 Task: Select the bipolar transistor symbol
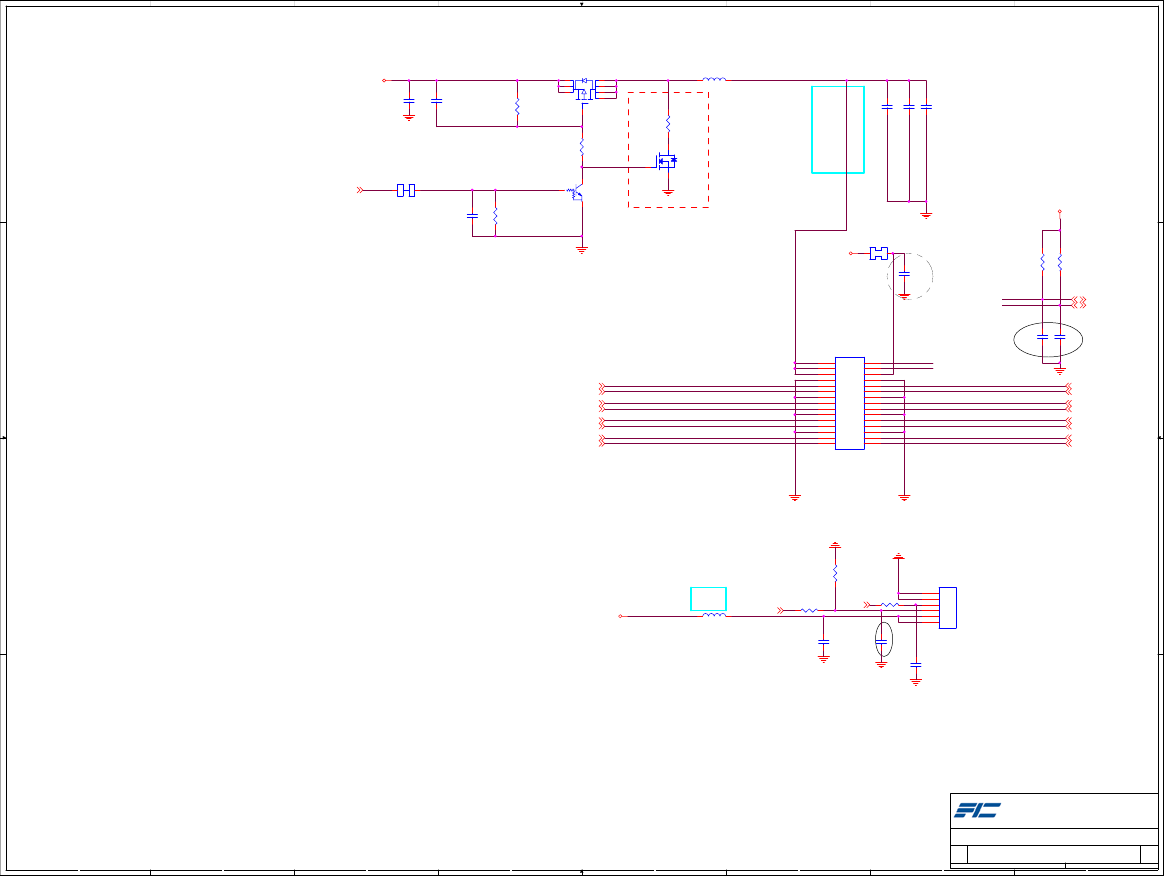tap(576, 193)
